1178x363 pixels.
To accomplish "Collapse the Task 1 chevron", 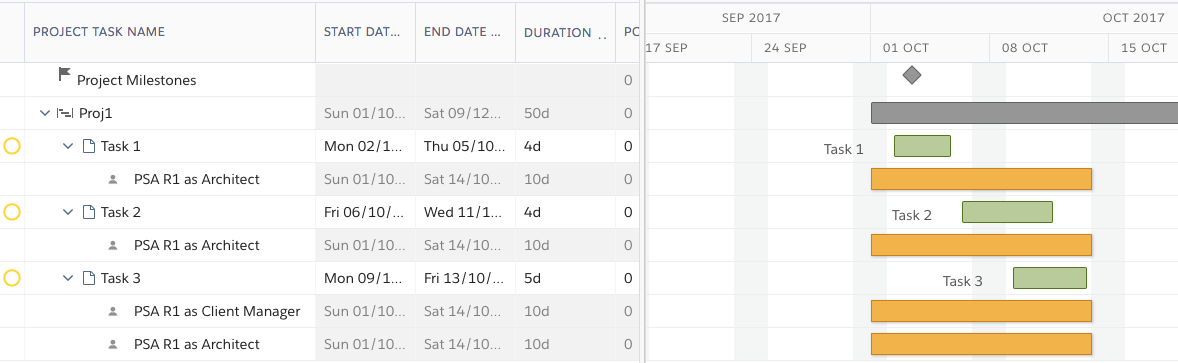I will [x=68, y=147].
